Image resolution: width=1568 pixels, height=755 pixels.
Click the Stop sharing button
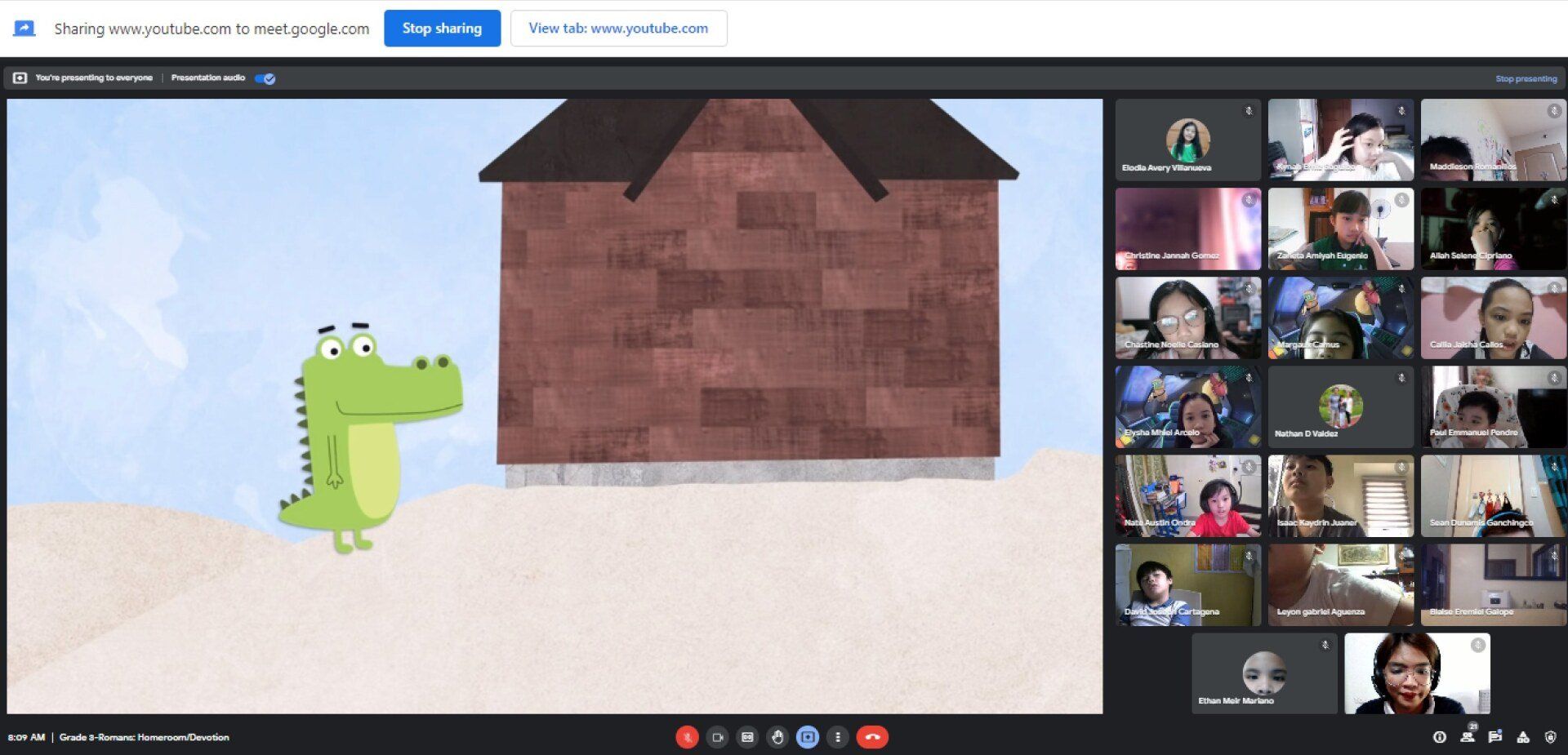tap(442, 29)
